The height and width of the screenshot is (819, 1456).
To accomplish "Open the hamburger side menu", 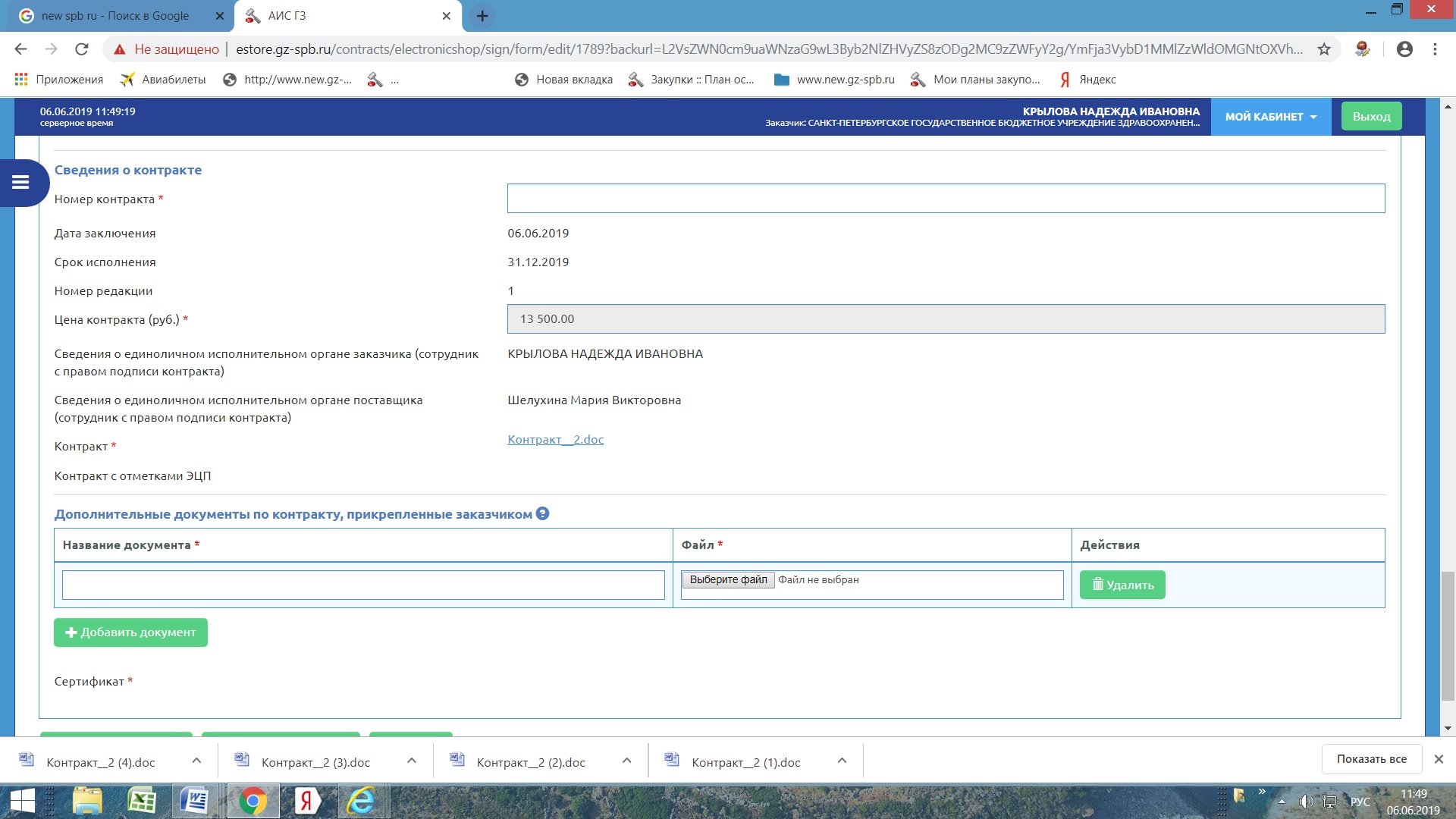I will (x=20, y=182).
